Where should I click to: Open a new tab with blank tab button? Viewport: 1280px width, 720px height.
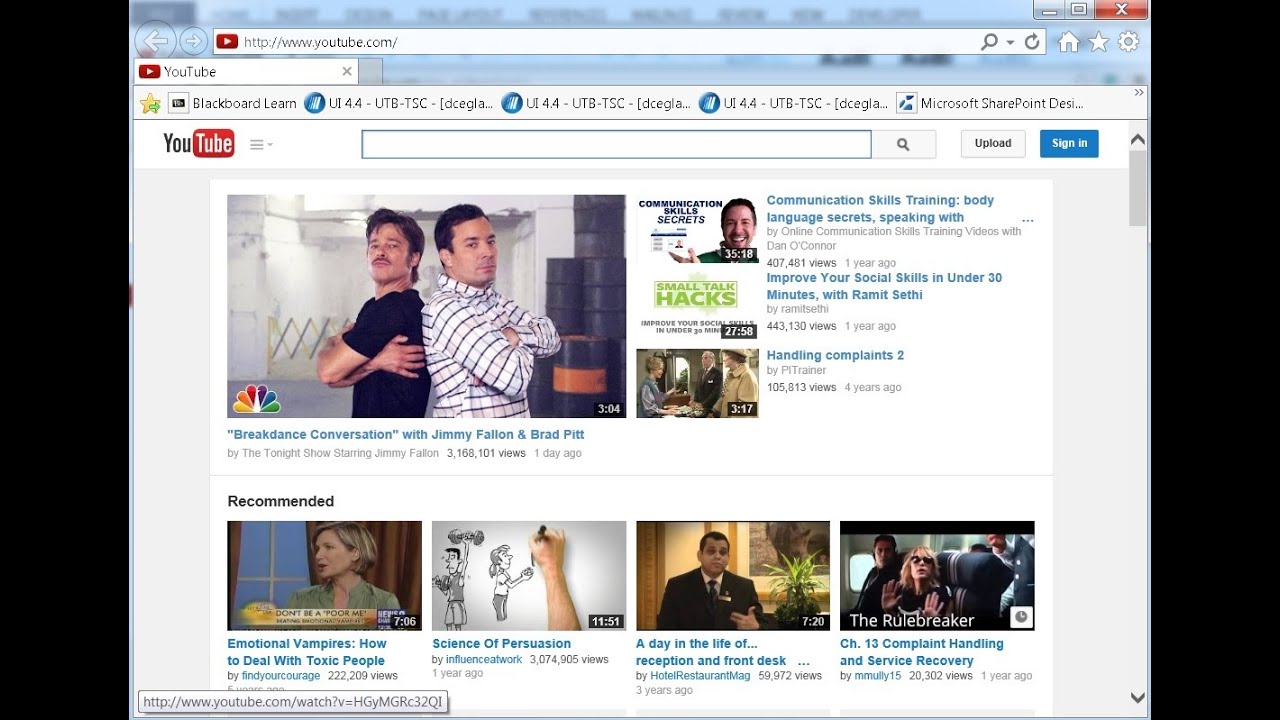(370, 72)
